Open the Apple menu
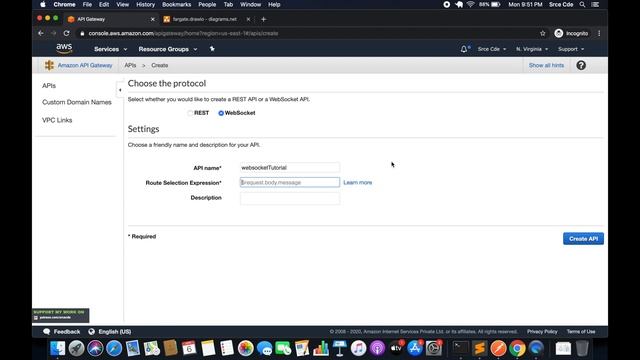 pos(43,4)
